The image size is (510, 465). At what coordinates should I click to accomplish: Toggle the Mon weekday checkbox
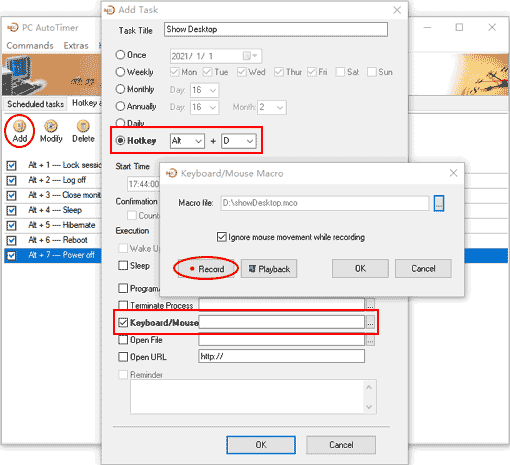tap(174, 72)
